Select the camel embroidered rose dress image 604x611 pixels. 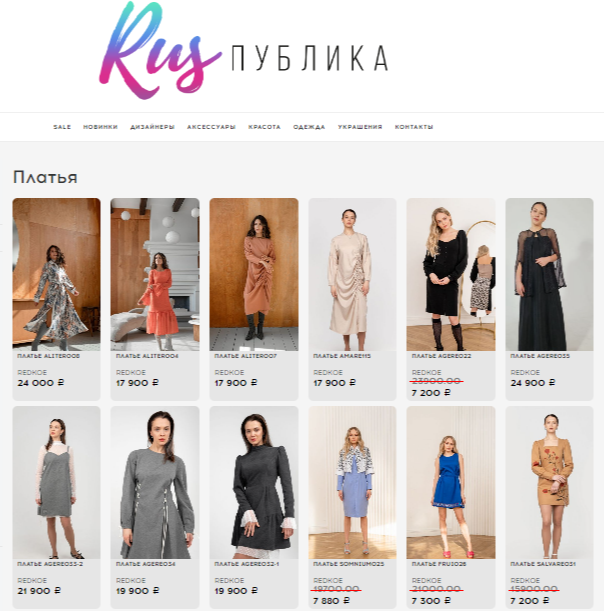click(549, 482)
